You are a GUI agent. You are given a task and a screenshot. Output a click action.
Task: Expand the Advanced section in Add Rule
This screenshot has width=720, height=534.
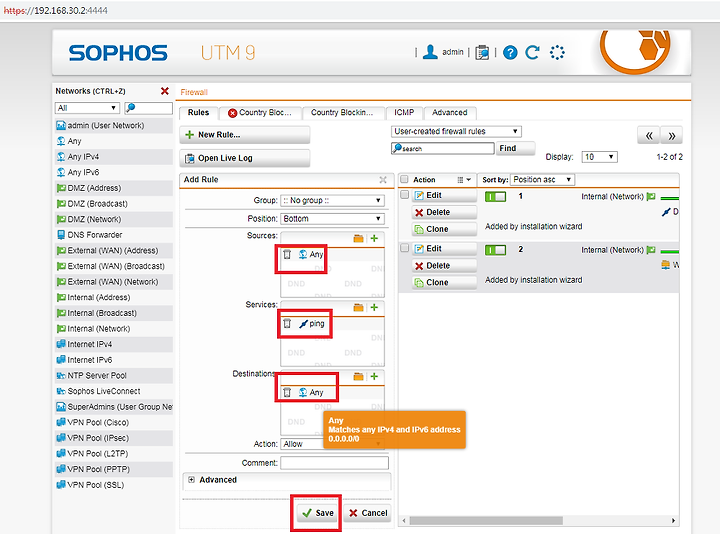click(191, 479)
